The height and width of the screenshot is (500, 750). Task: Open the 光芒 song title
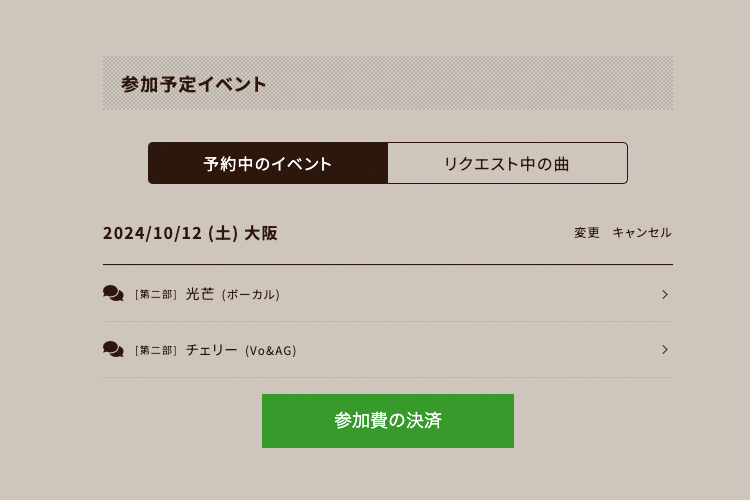[199, 294]
